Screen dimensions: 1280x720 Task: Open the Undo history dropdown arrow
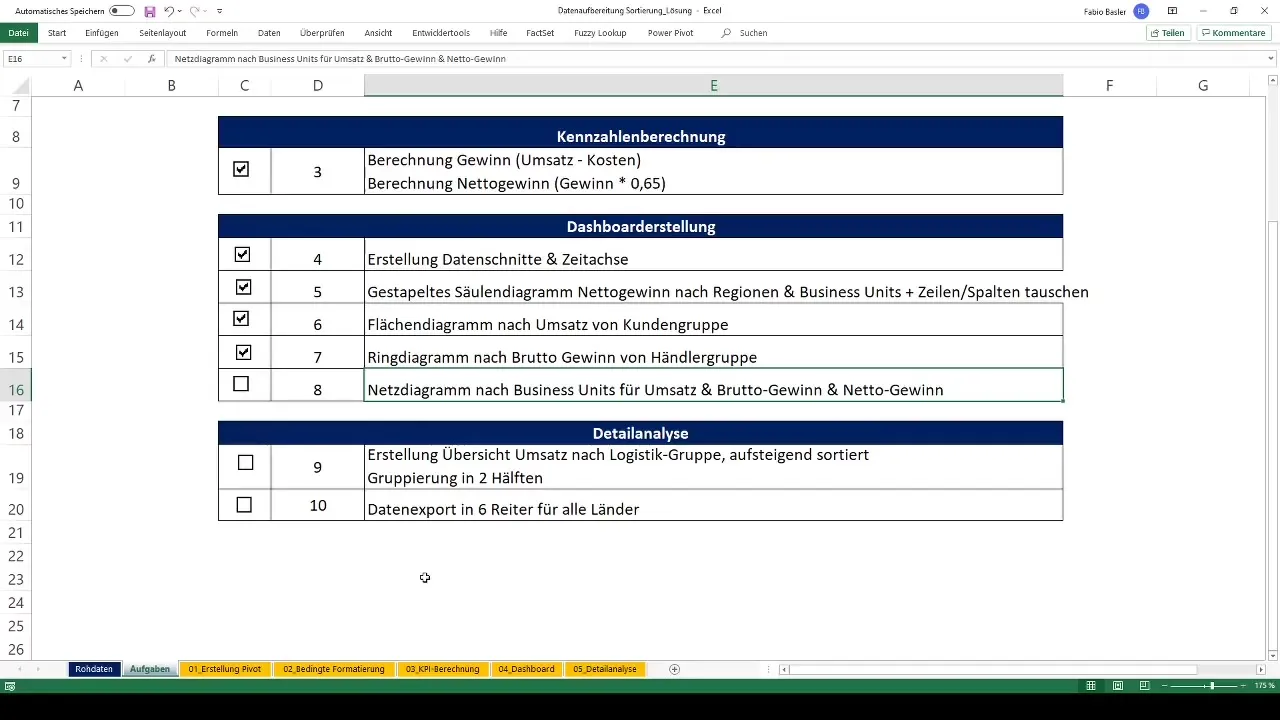pos(180,11)
